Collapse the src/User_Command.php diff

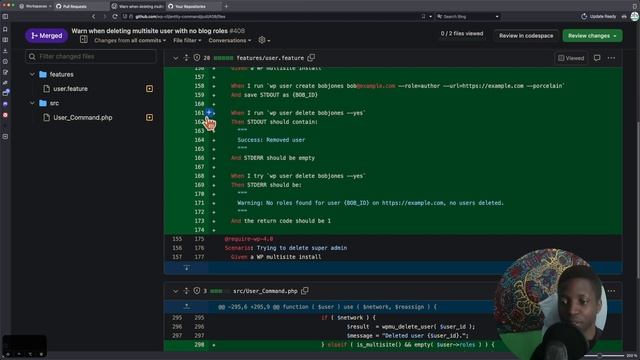(176, 291)
